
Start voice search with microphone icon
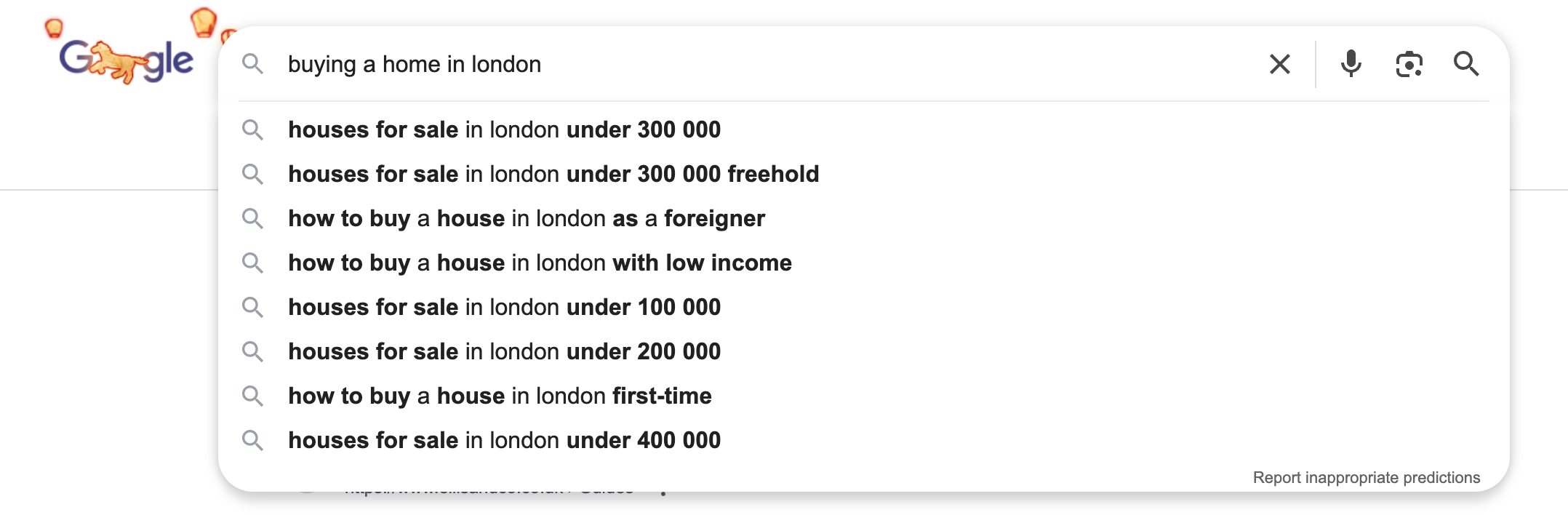click(1351, 64)
